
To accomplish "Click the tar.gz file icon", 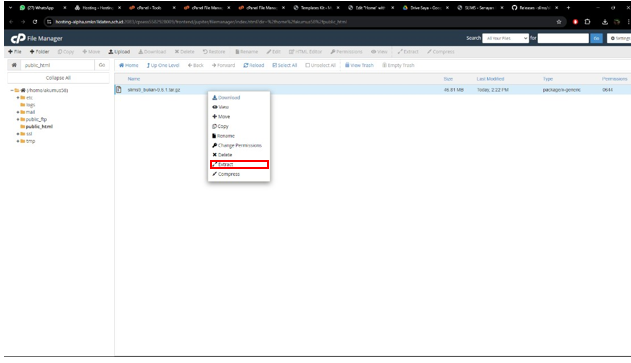I will 119,90.
